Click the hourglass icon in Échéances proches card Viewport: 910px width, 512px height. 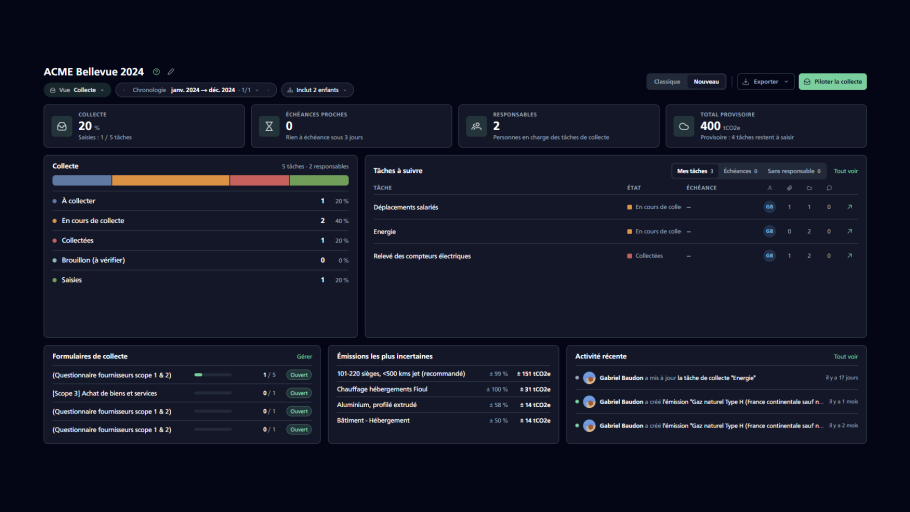pyautogui.click(x=269, y=127)
